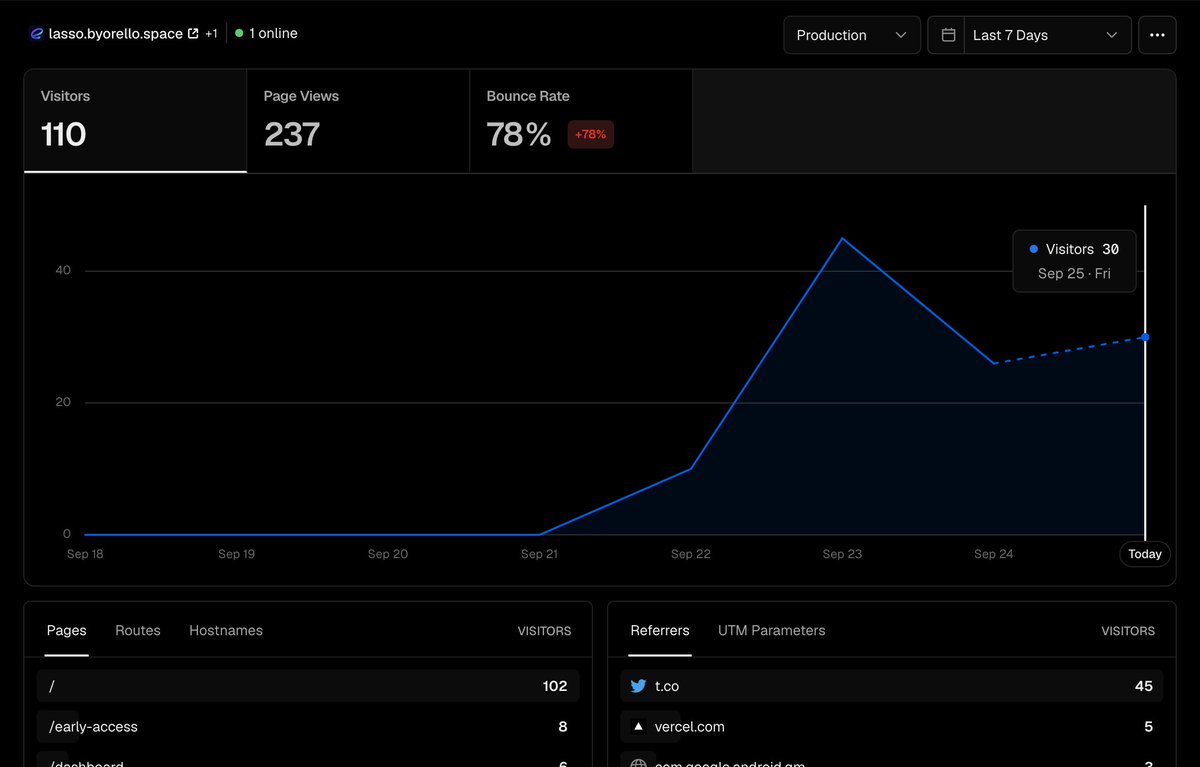
Task: Click the Today marker on the chart axis
Action: point(1145,554)
